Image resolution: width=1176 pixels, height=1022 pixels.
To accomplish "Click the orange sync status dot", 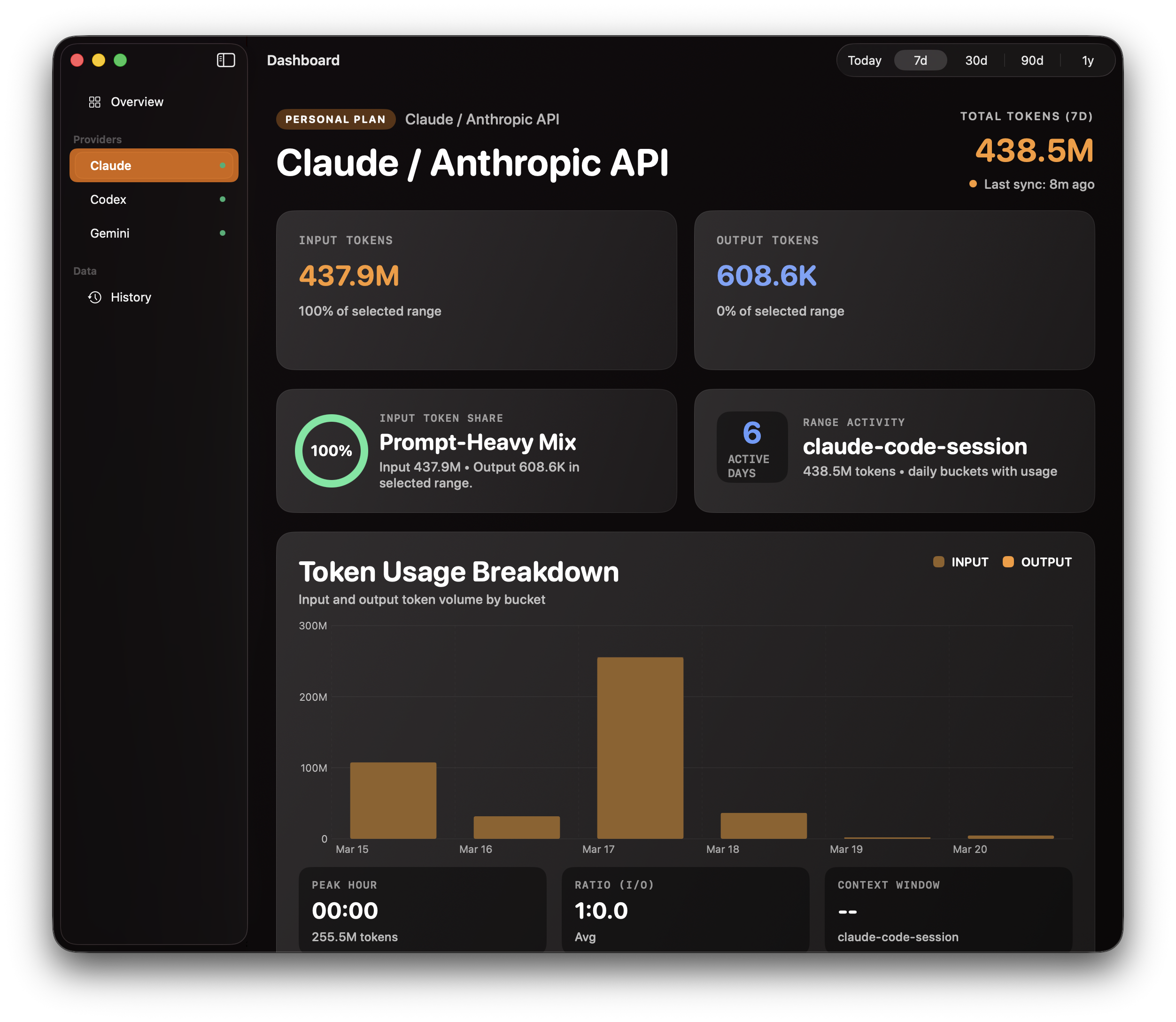I will click(972, 184).
